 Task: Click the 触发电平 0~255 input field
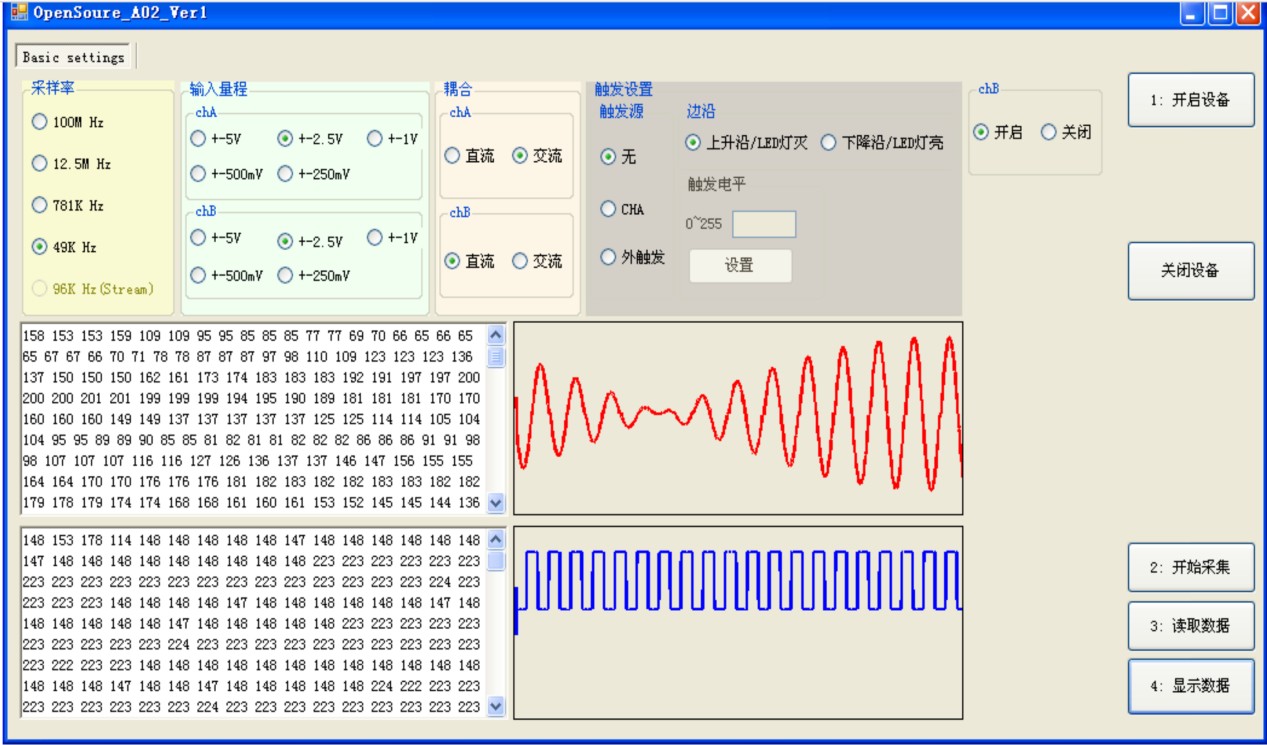pyautogui.click(x=764, y=224)
